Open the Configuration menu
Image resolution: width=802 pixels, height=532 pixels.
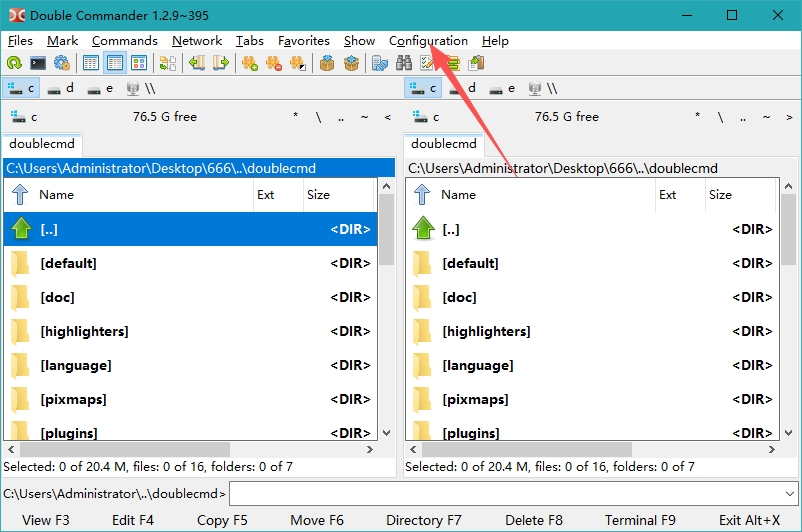point(428,41)
